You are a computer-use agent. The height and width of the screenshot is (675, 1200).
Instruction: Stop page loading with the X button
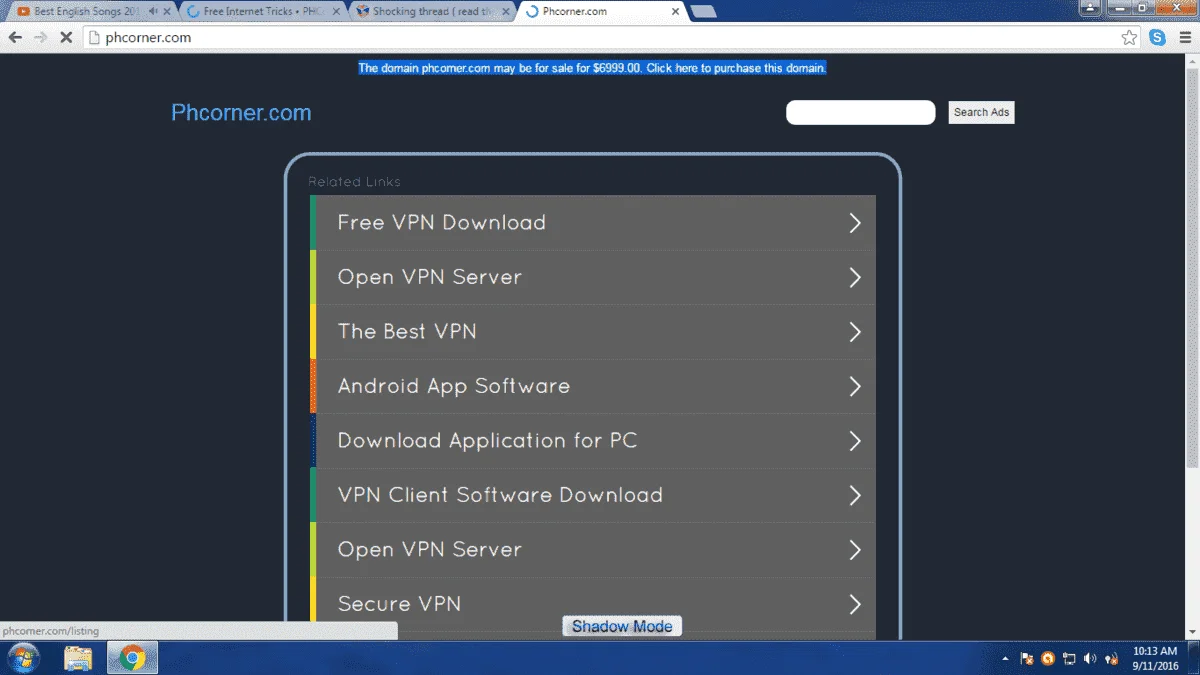[x=65, y=37]
